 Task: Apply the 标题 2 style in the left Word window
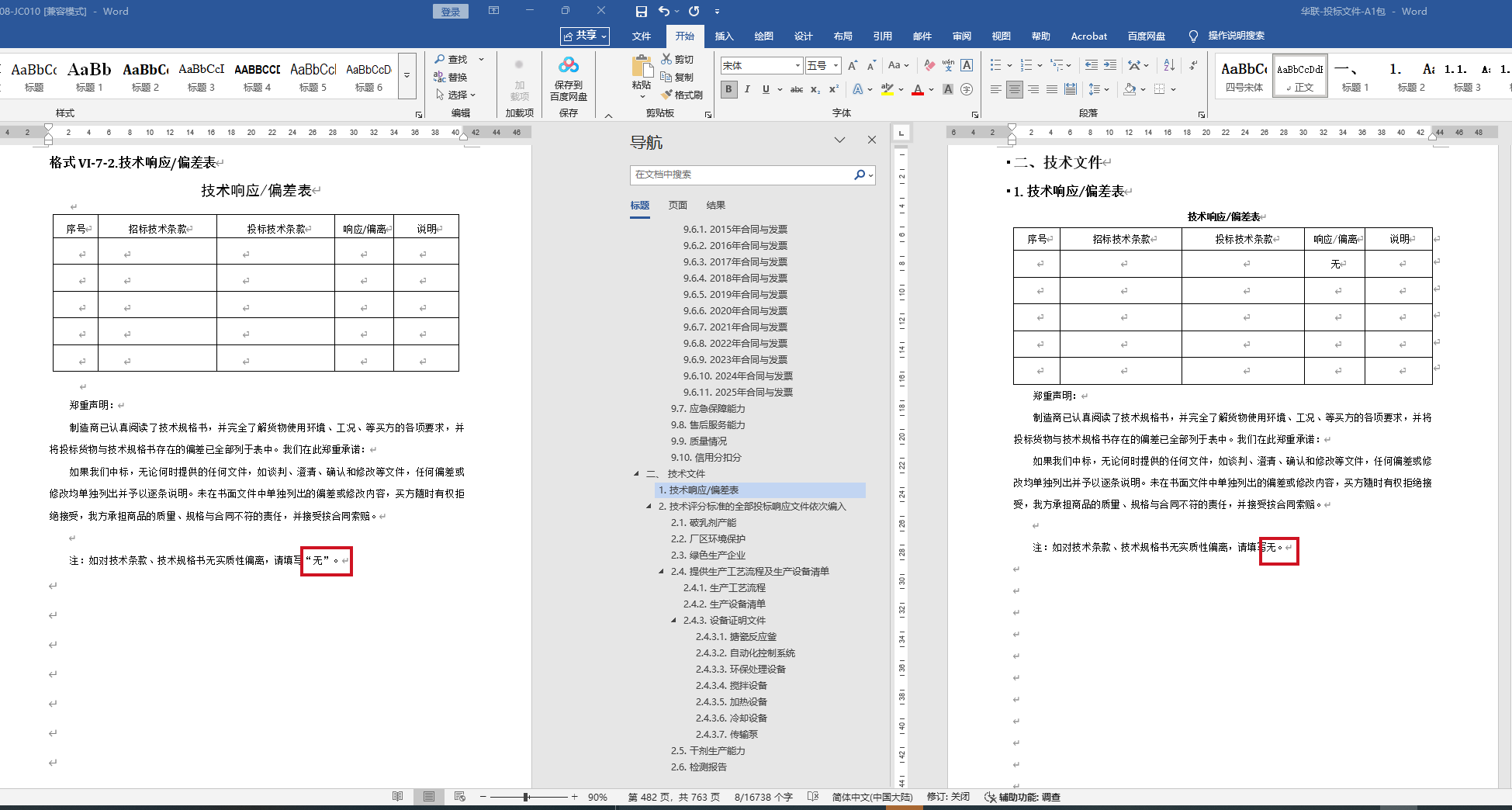click(145, 76)
